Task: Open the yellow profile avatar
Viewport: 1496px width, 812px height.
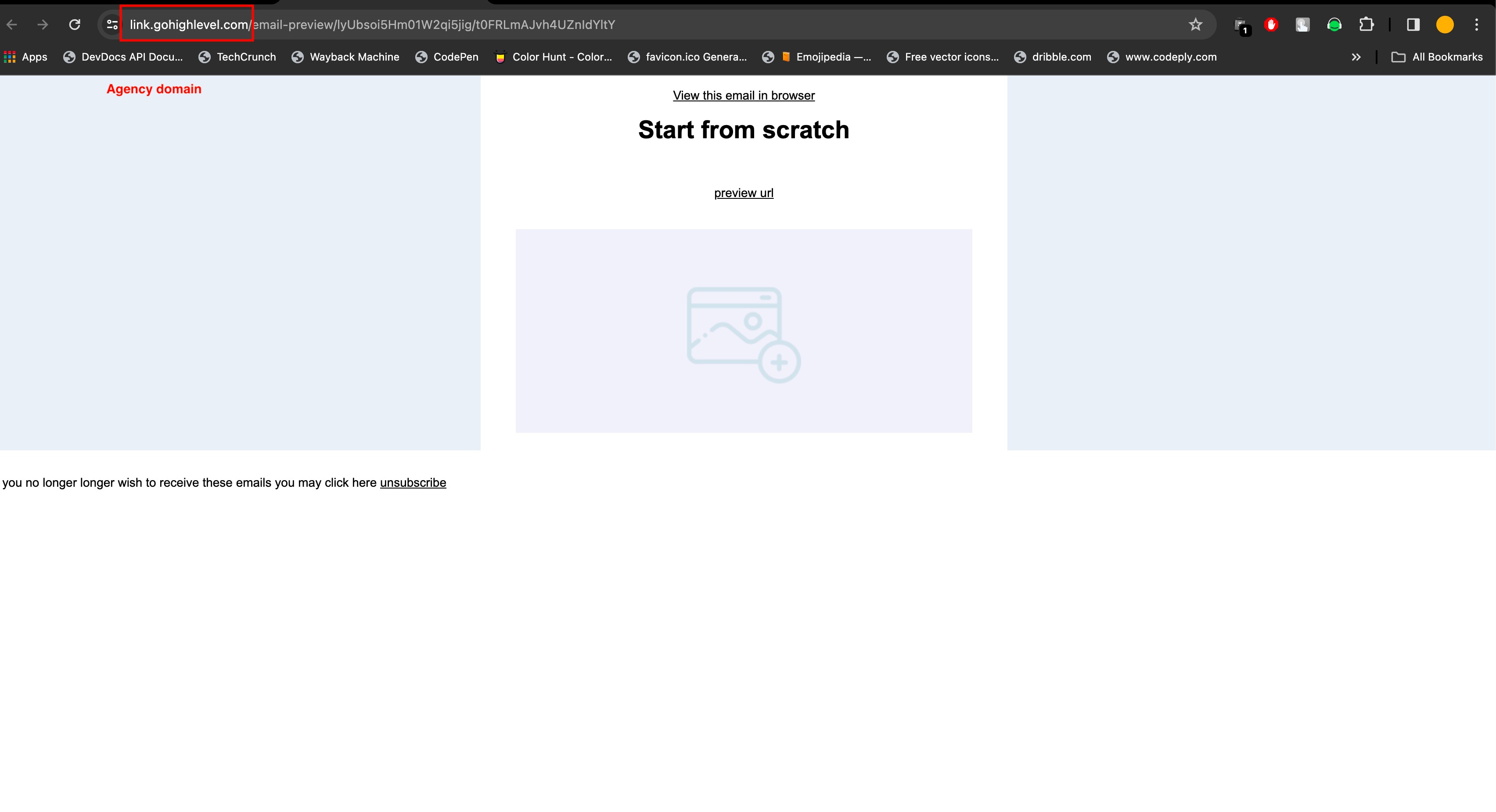Action: pyautogui.click(x=1445, y=25)
